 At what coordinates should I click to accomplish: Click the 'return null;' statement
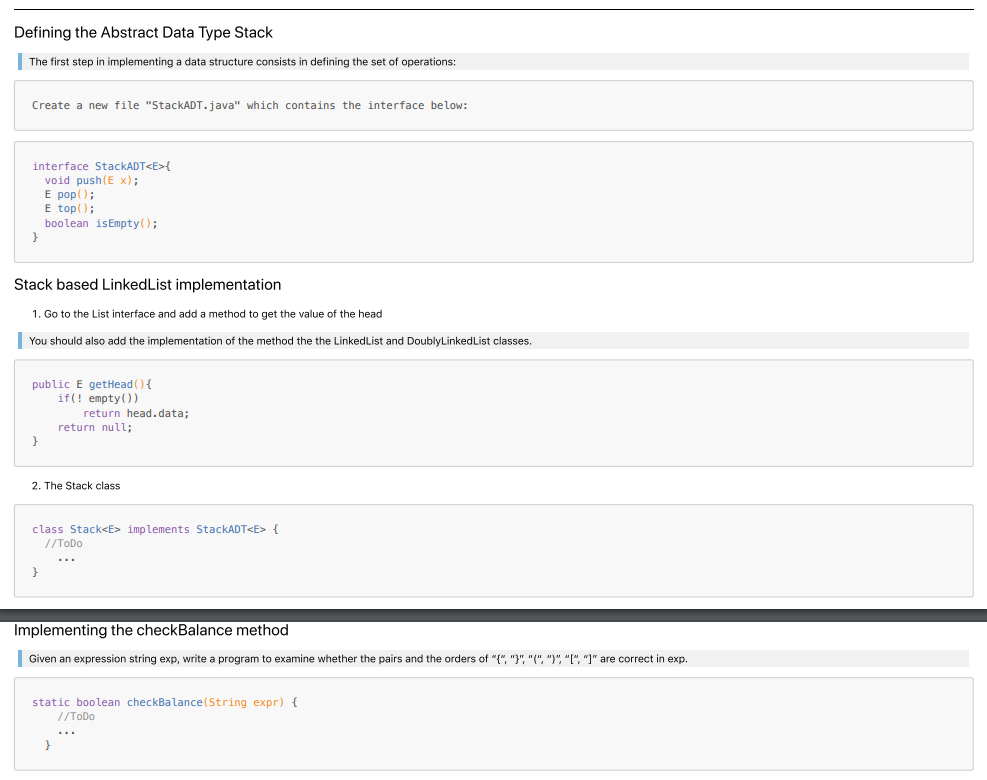pyautogui.click(x=95, y=427)
